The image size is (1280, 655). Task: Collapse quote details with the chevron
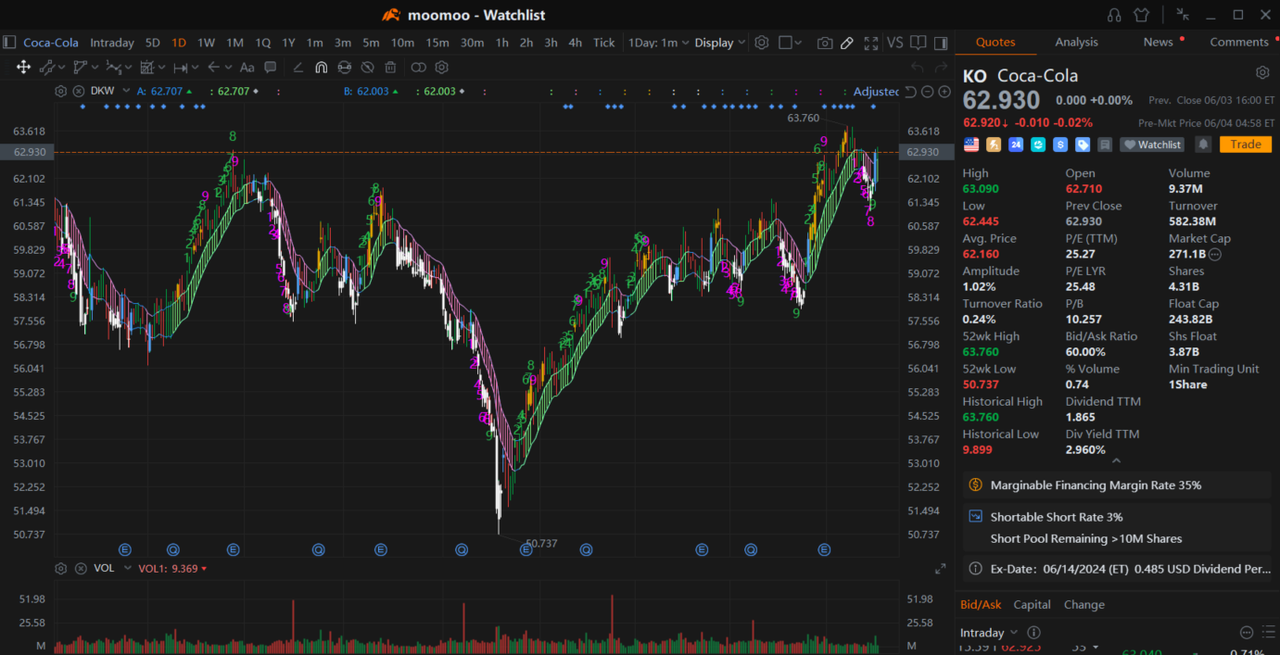pyautogui.click(x=1116, y=461)
